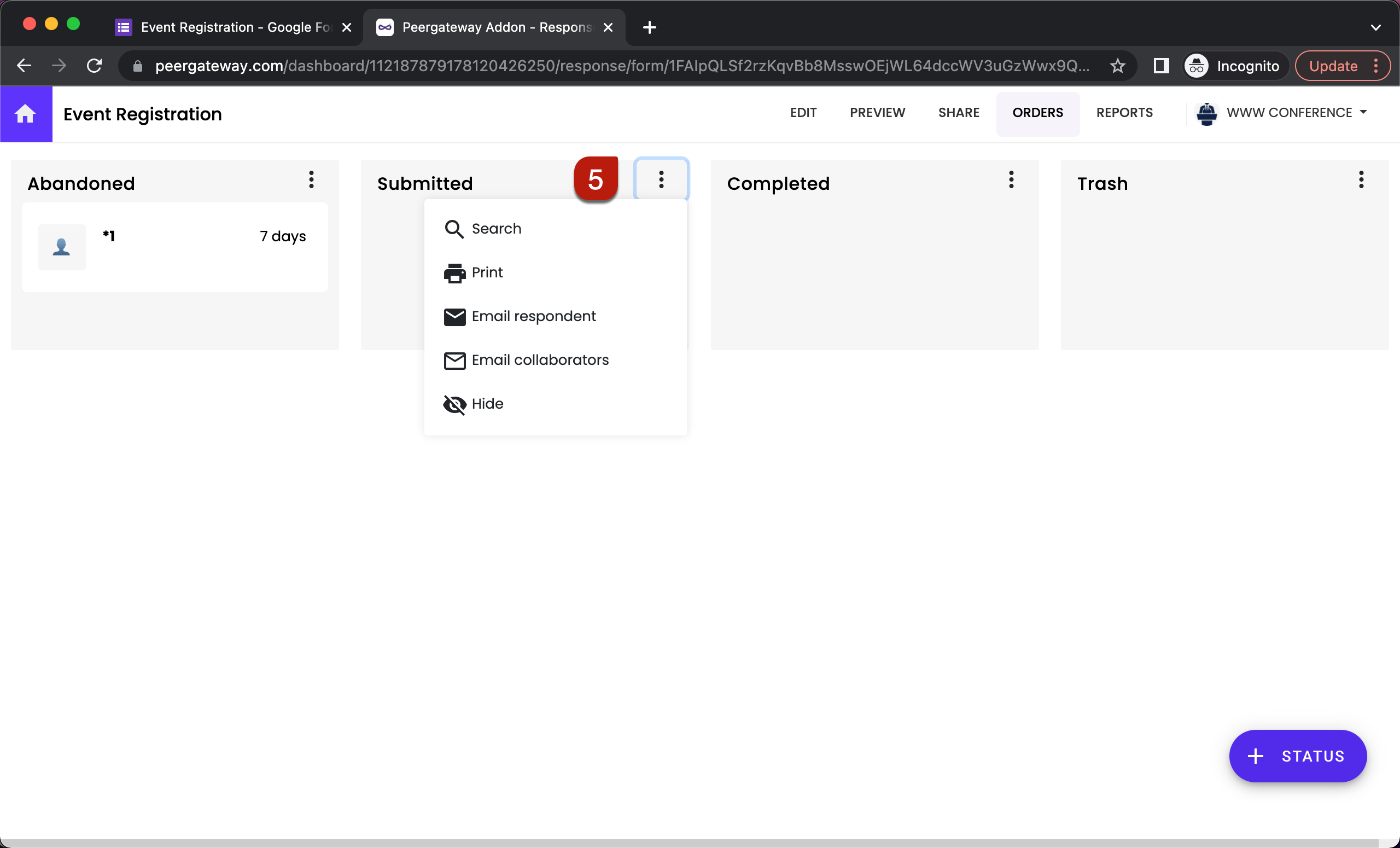Hide the Submitted column using the Hide option
Screen dimensions: 1400x848
pyautogui.click(x=487, y=404)
